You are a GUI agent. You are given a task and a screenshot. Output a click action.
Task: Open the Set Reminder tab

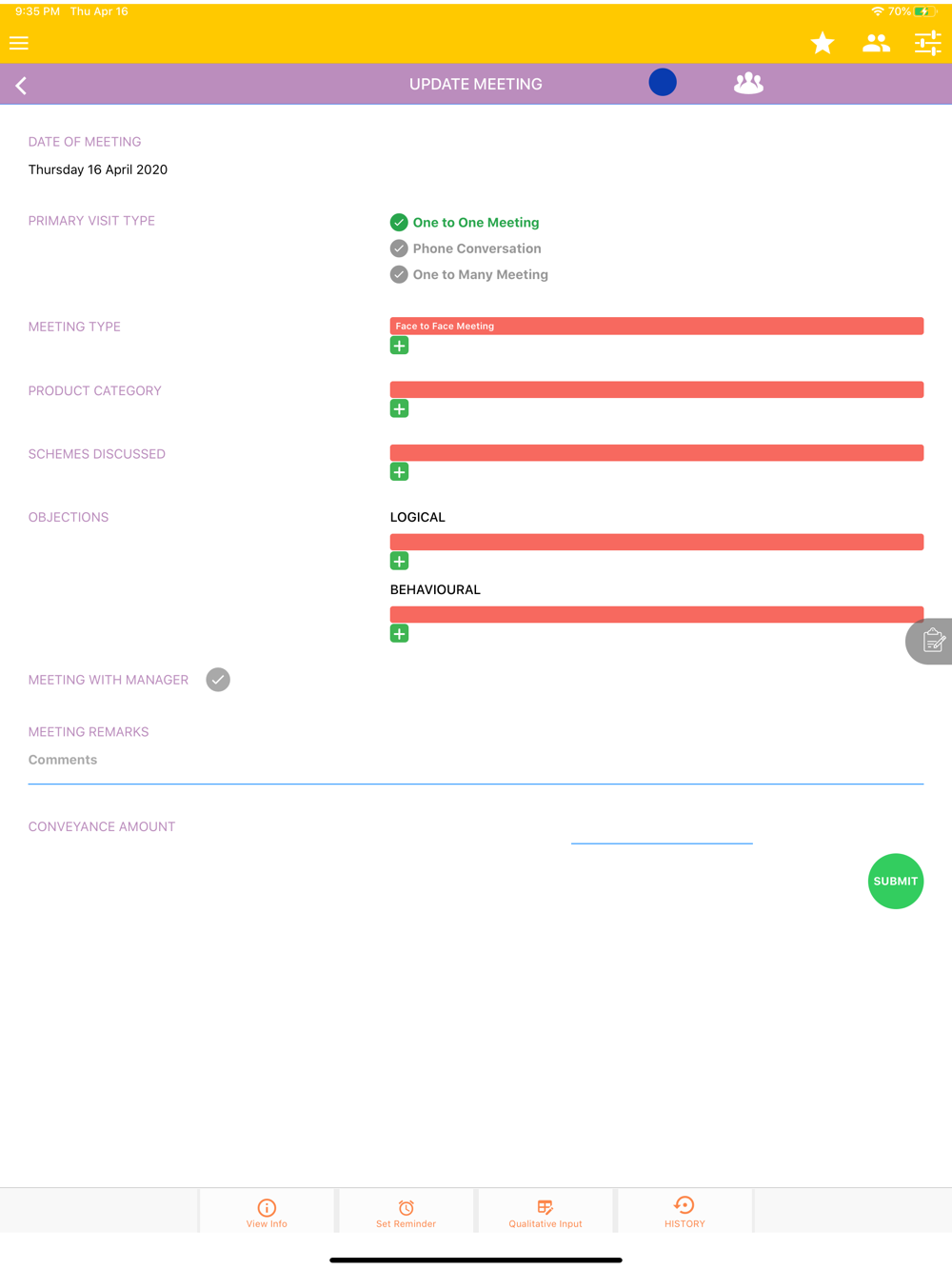click(406, 1212)
